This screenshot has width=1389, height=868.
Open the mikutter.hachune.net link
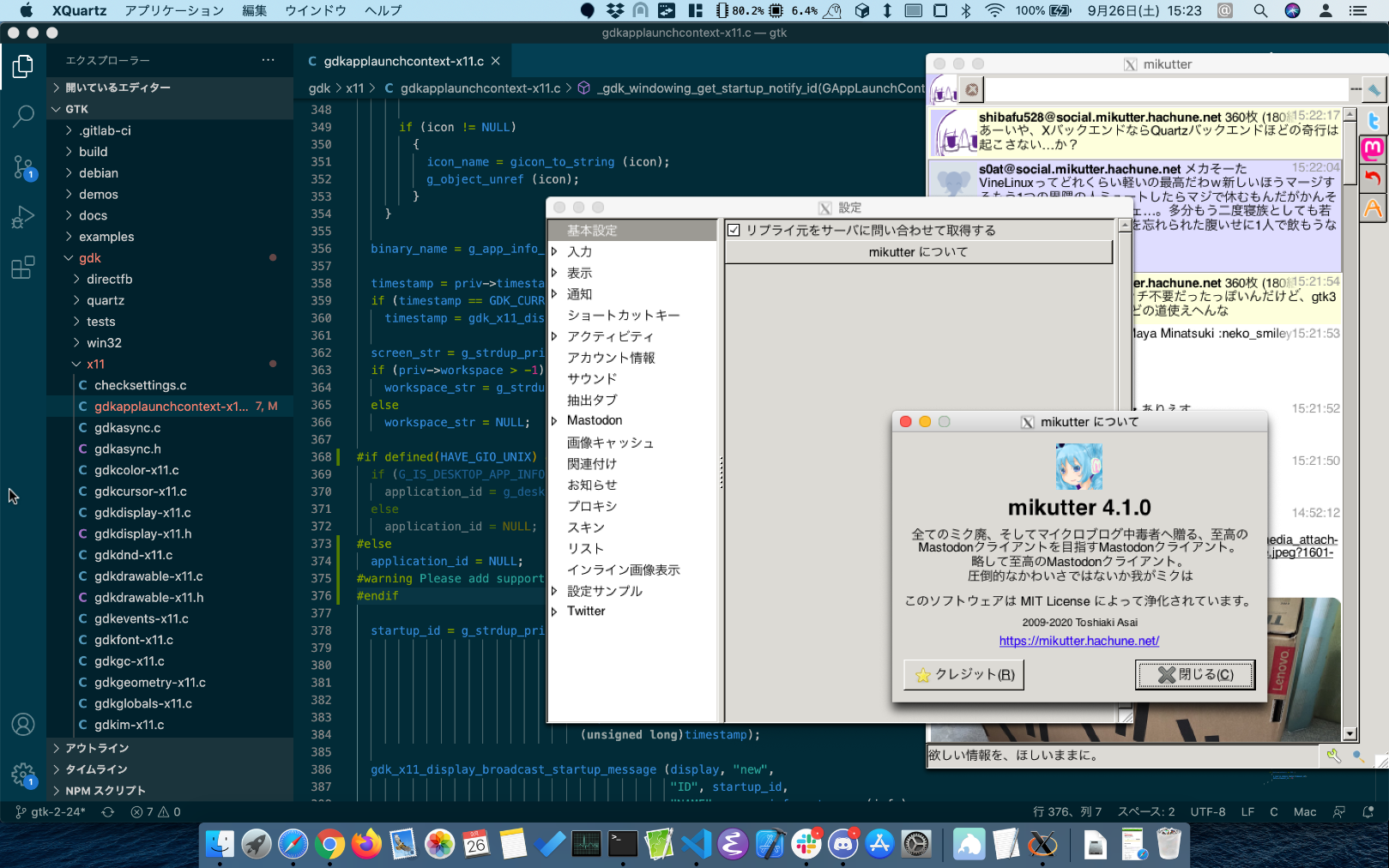pos(1078,641)
